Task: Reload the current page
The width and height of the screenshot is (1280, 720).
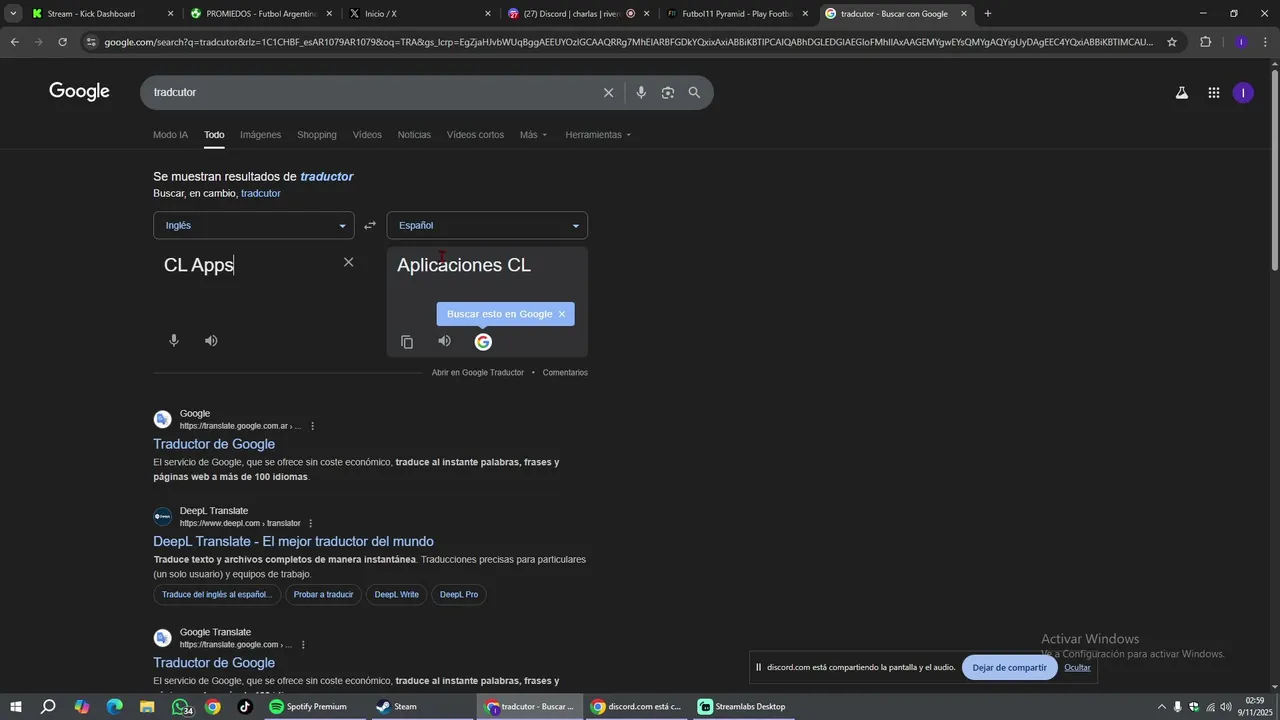Action: [62, 42]
